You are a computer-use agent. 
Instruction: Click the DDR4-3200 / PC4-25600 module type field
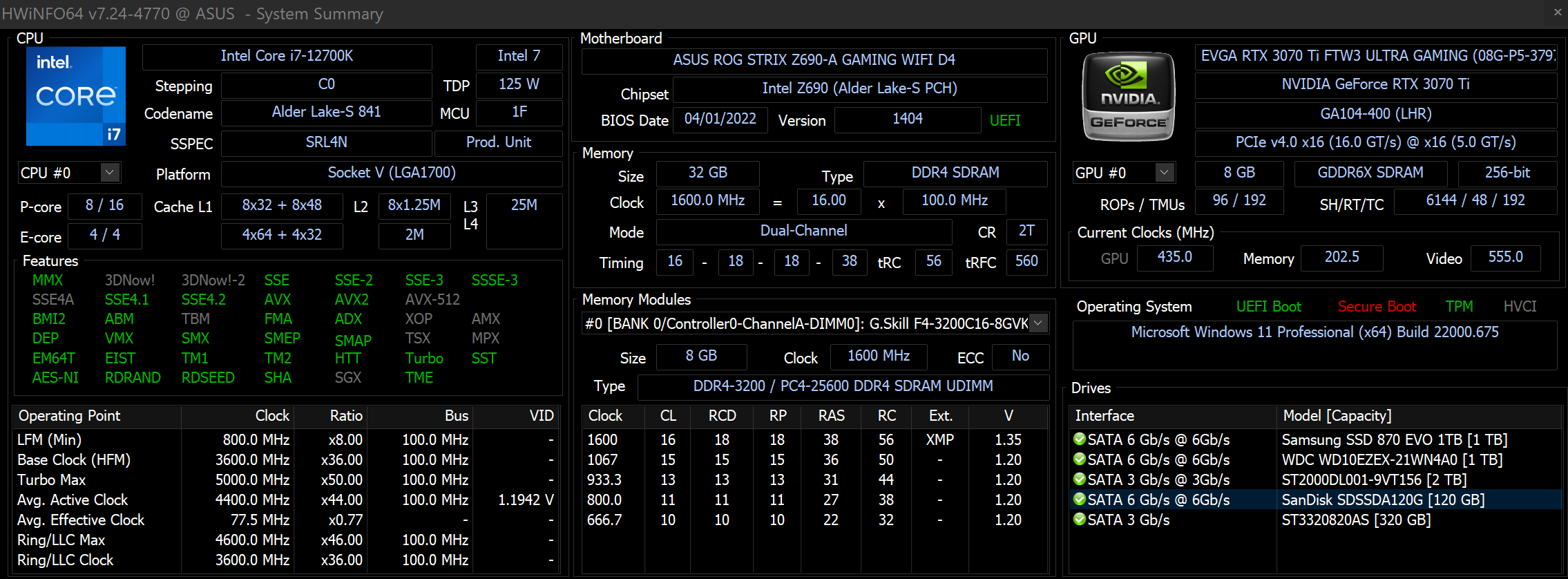point(843,386)
